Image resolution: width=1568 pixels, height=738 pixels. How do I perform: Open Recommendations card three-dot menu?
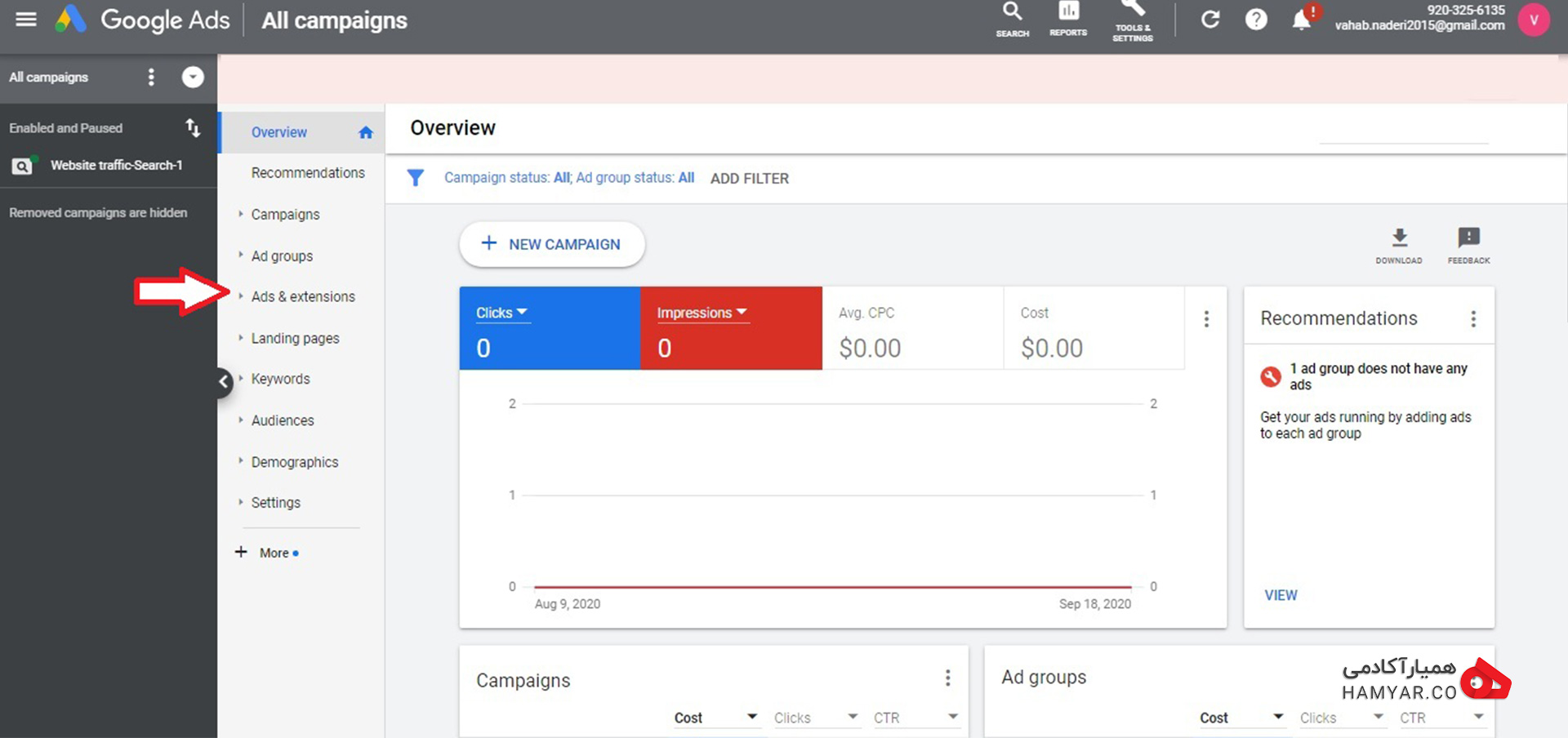tap(1473, 319)
